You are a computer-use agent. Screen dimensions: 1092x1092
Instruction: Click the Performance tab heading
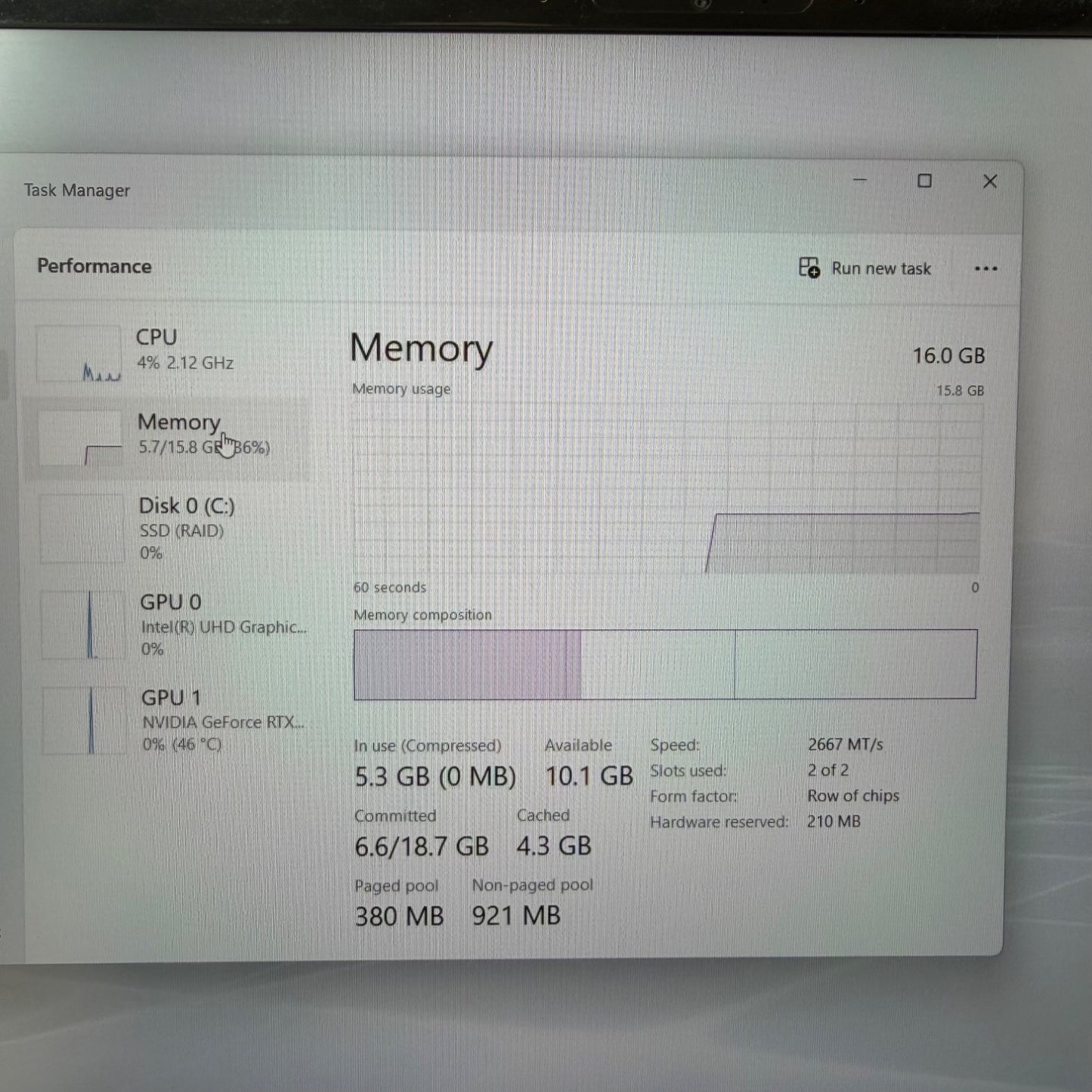(94, 267)
